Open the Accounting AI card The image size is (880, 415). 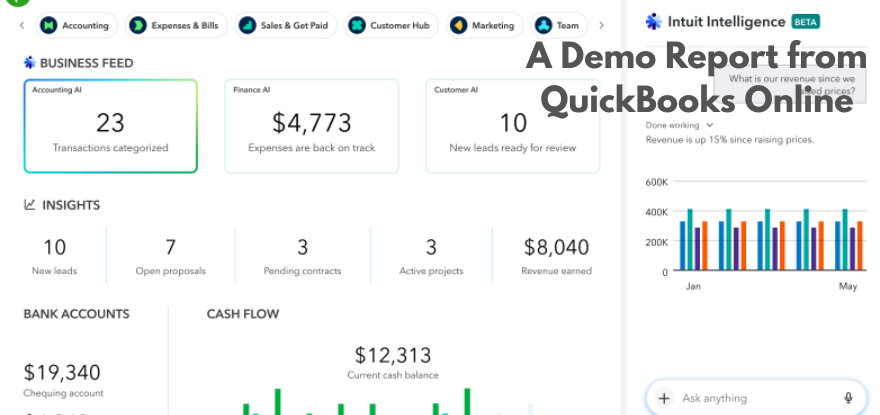(111, 126)
